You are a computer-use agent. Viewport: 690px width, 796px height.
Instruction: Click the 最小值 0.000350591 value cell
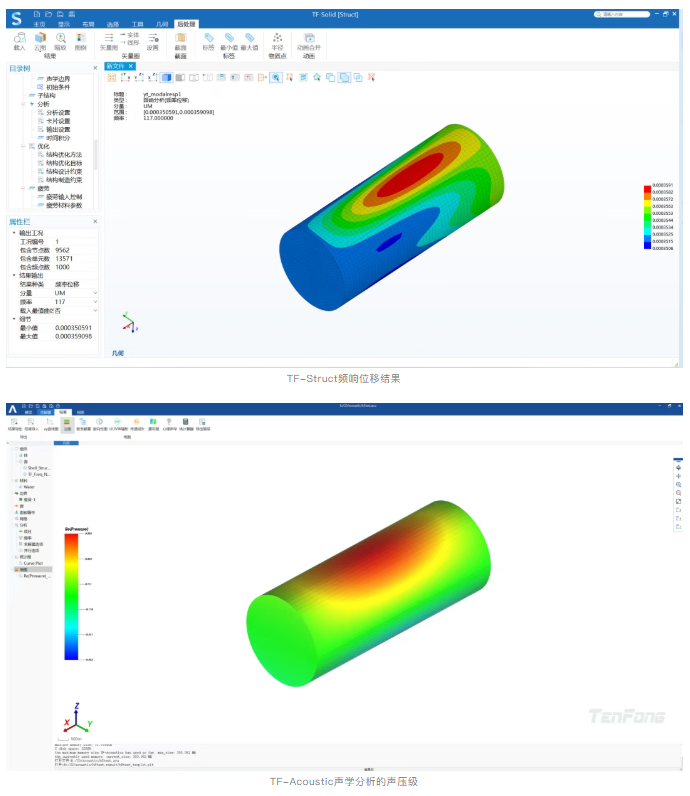(74, 328)
